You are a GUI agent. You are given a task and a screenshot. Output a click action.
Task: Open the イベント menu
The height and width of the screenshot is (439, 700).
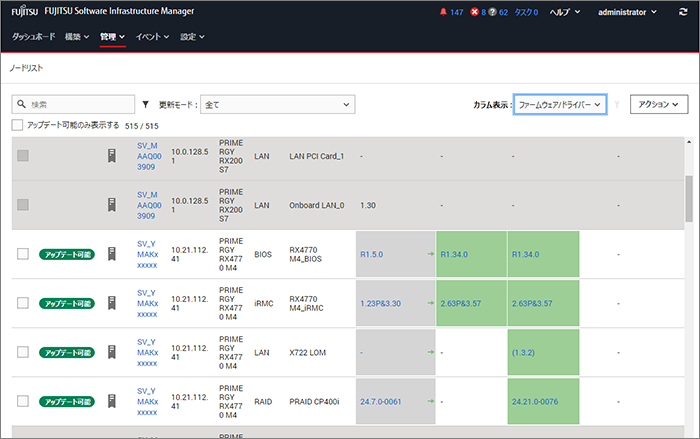coord(152,37)
